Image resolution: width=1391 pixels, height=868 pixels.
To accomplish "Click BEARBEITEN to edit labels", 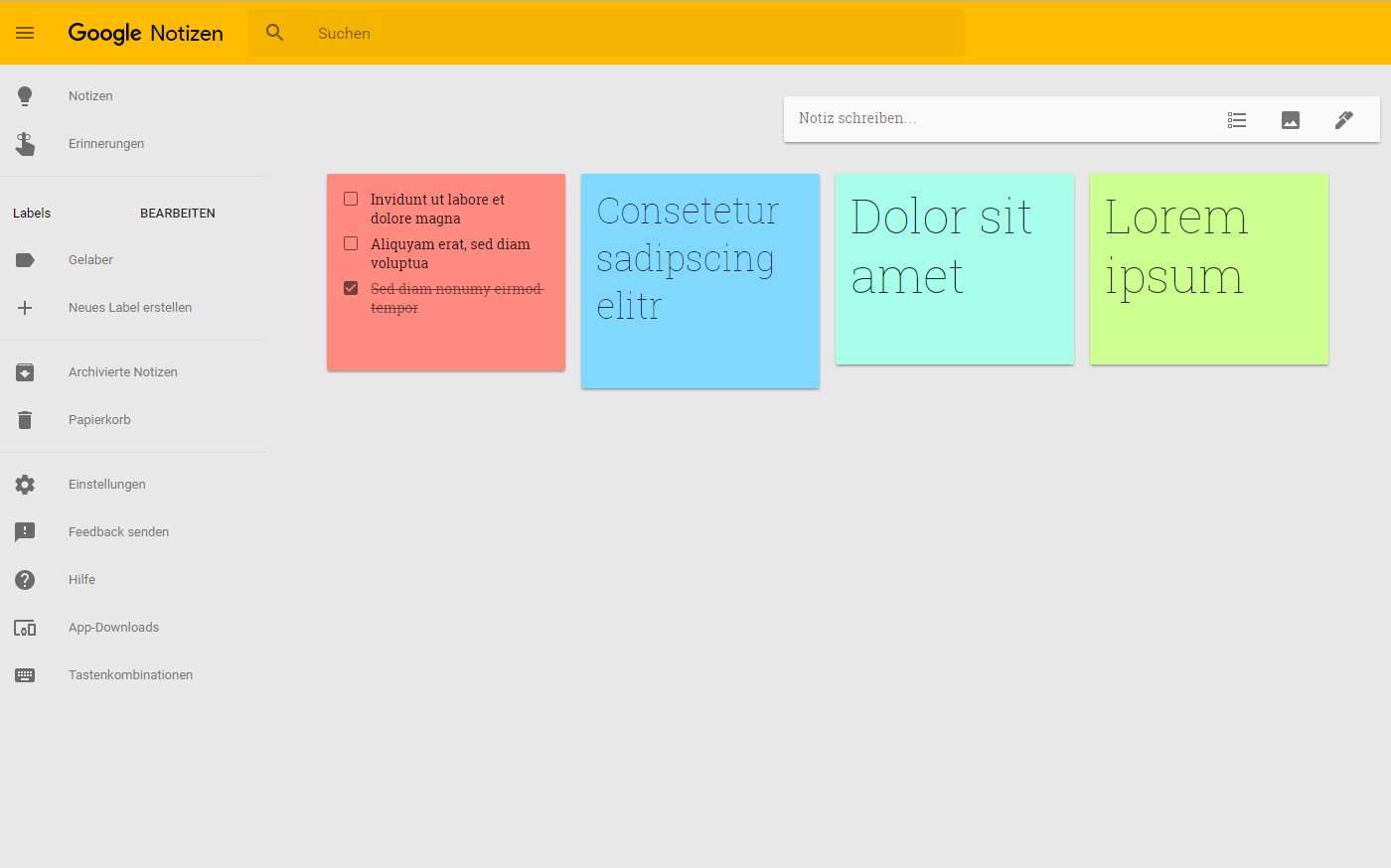I will (178, 213).
